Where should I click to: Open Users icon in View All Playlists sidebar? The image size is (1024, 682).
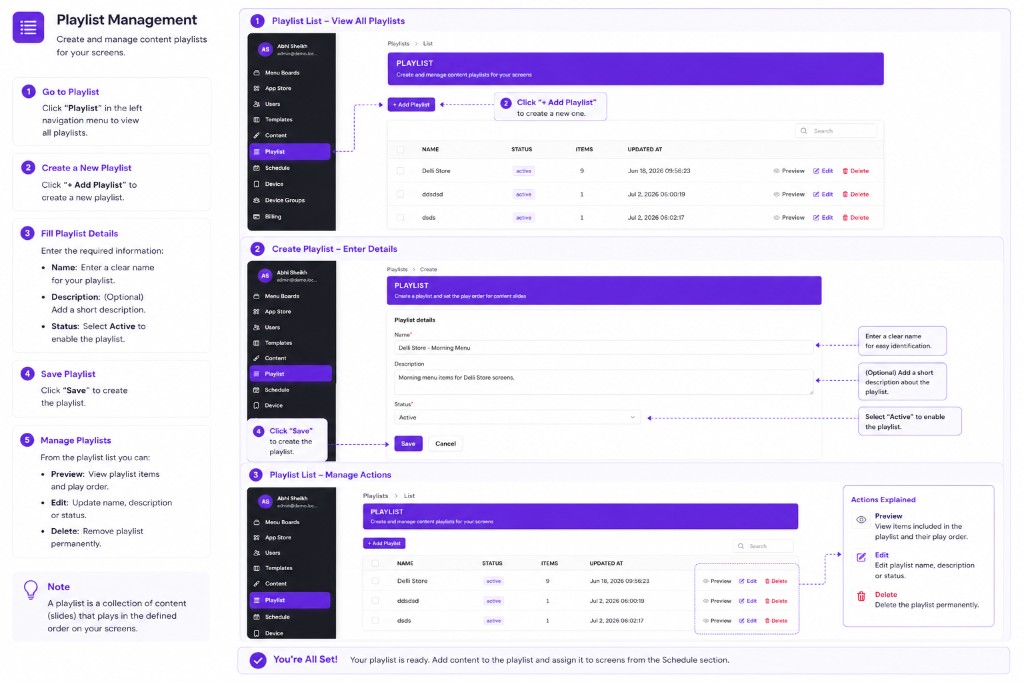click(257, 104)
